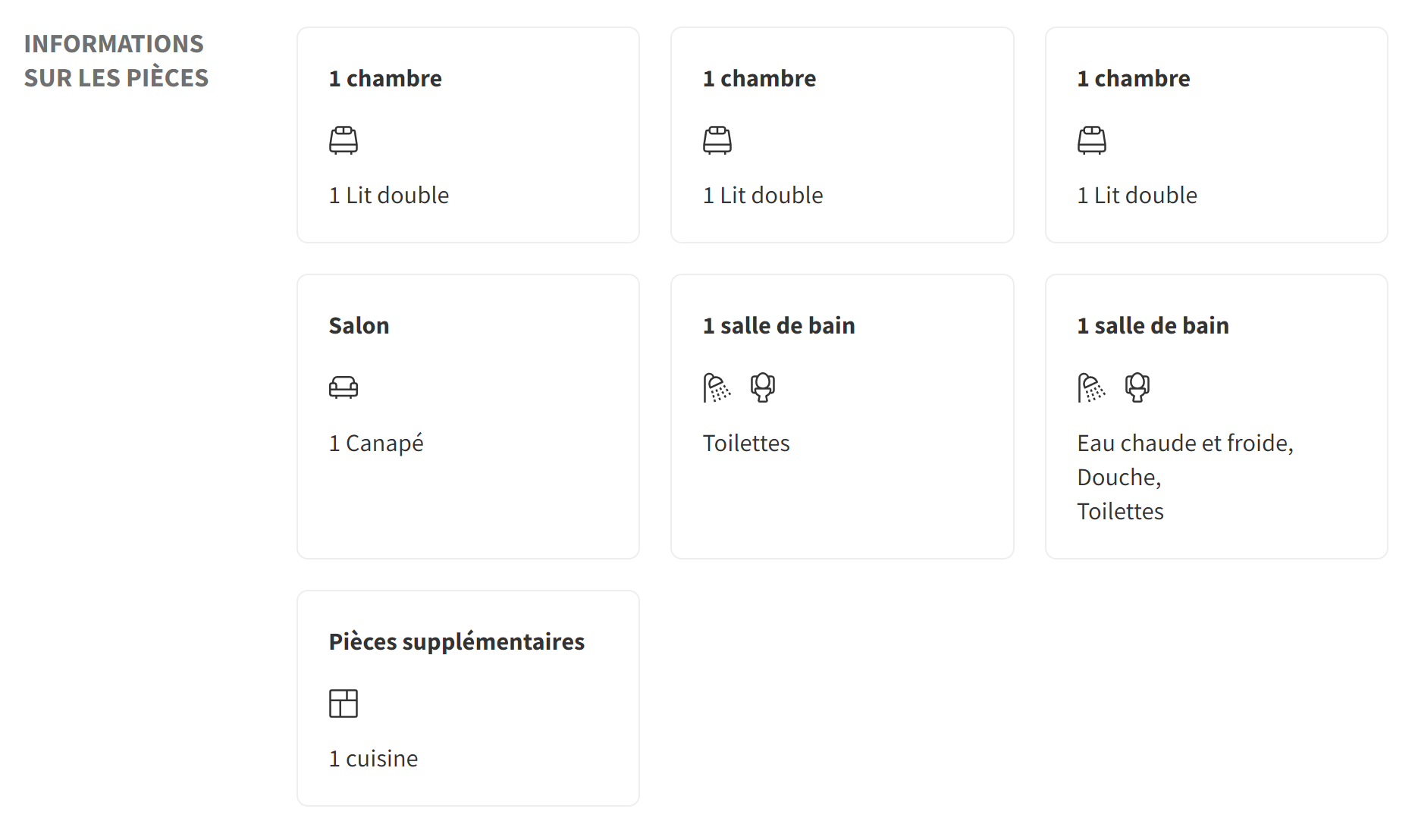Click '1 chambre' heading of the middle card
Viewport: 1415px width, 840px height.
point(759,78)
